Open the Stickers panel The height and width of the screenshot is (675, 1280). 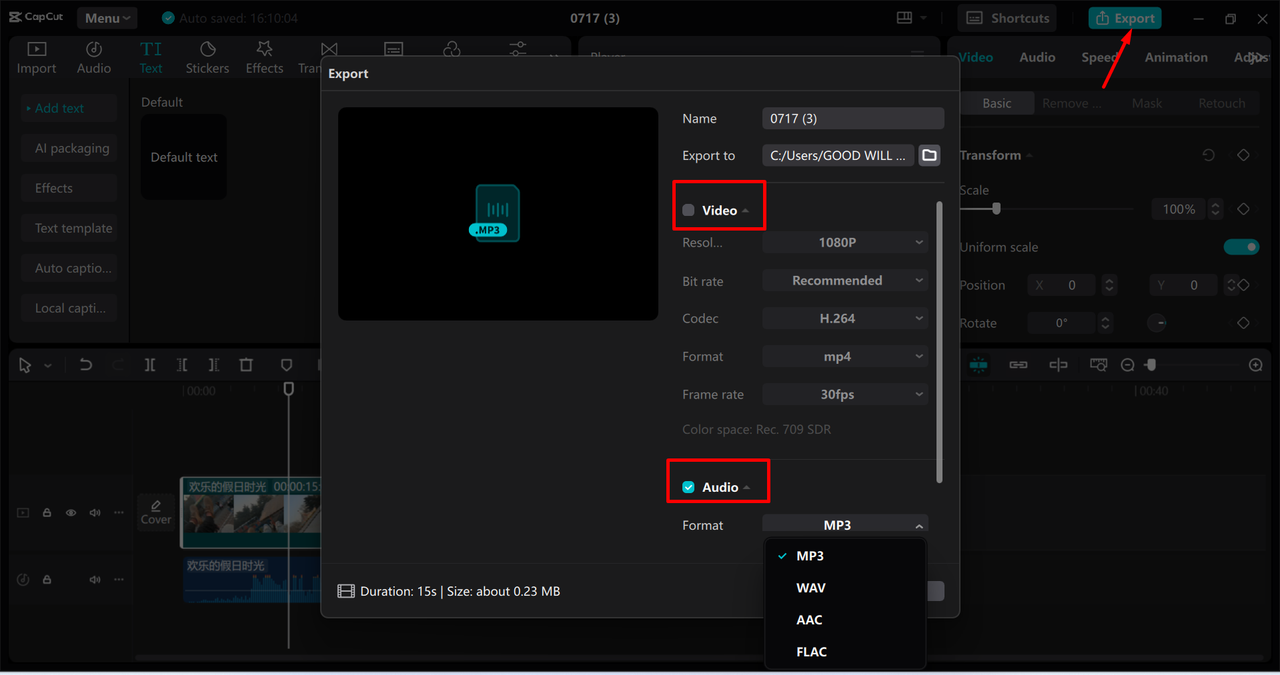[x=207, y=58]
